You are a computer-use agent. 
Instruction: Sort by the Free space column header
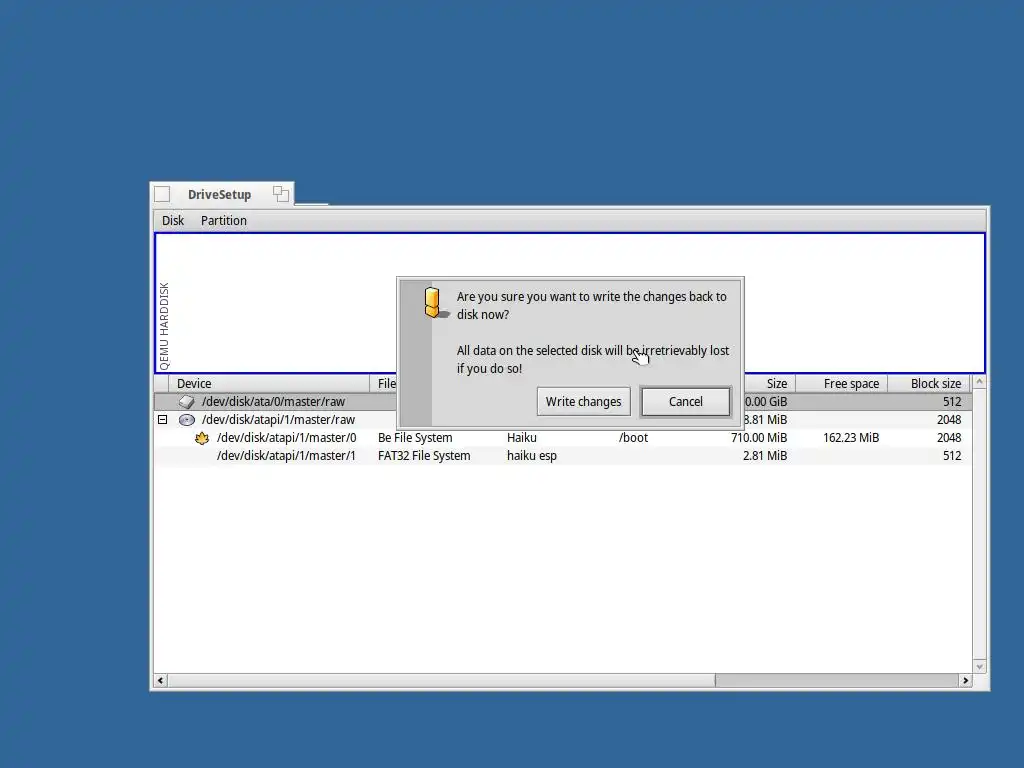pyautogui.click(x=842, y=383)
